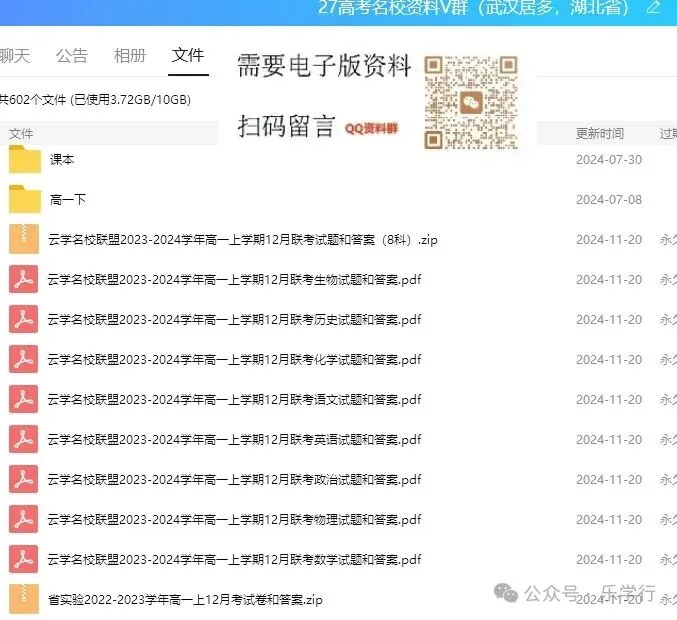The height and width of the screenshot is (620, 677).
Task: Click PDF icon of 数学试题和答案 file
Action: [24, 559]
